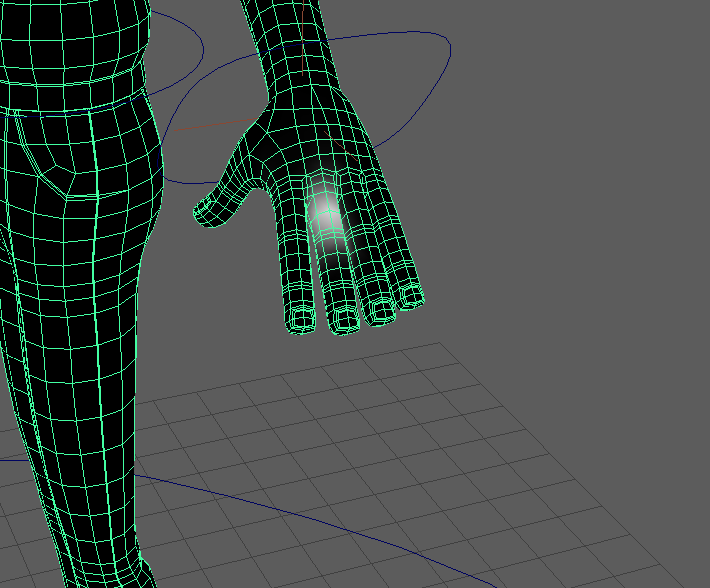This screenshot has width=710, height=588.
Task: Select the thumb tip of the hand mesh
Action: pos(204,212)
